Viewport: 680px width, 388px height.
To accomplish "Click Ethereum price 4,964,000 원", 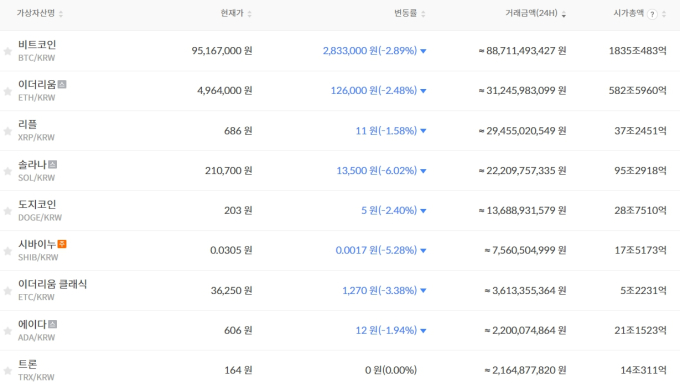I will click(x=225, y=91).
